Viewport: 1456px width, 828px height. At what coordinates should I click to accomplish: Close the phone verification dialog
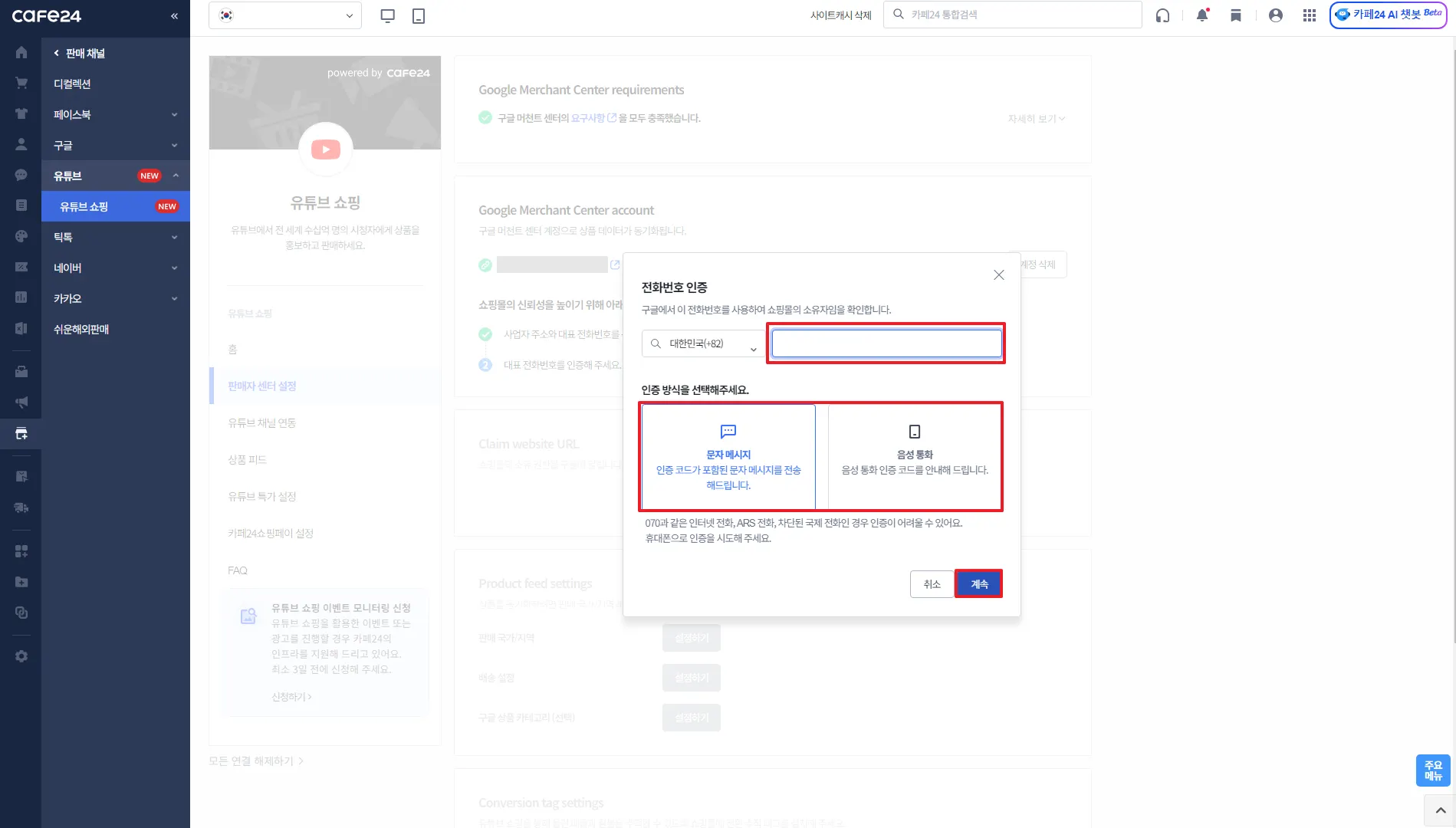tap(998, 275)
